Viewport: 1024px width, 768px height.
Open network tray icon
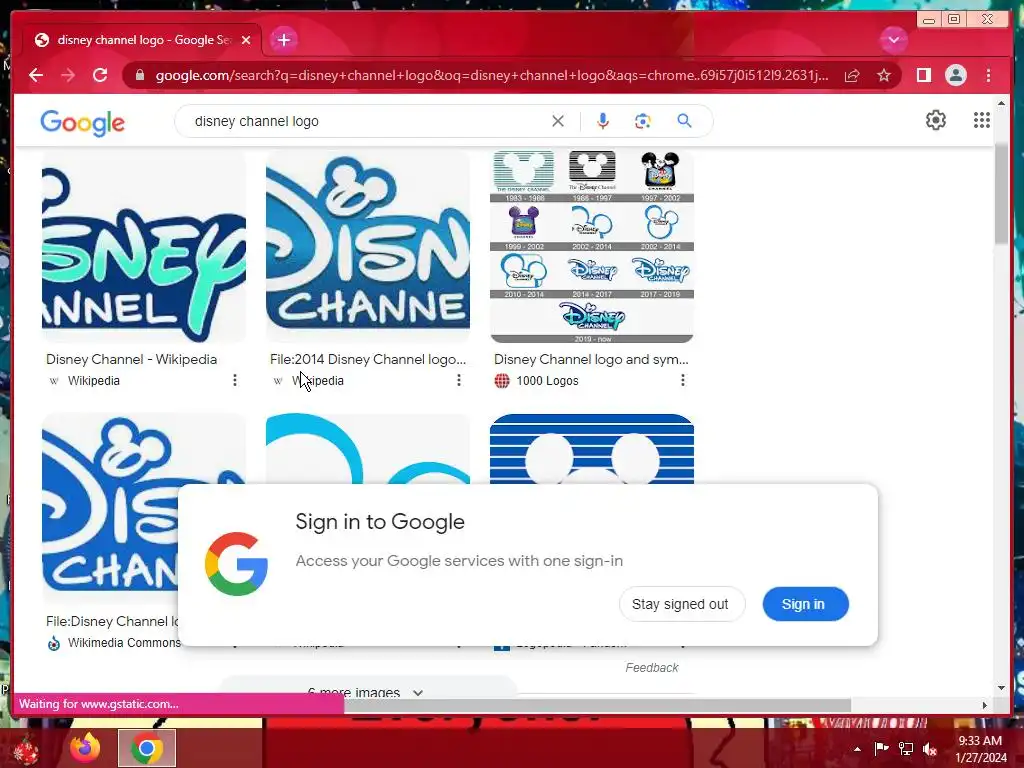pos(906,748)
